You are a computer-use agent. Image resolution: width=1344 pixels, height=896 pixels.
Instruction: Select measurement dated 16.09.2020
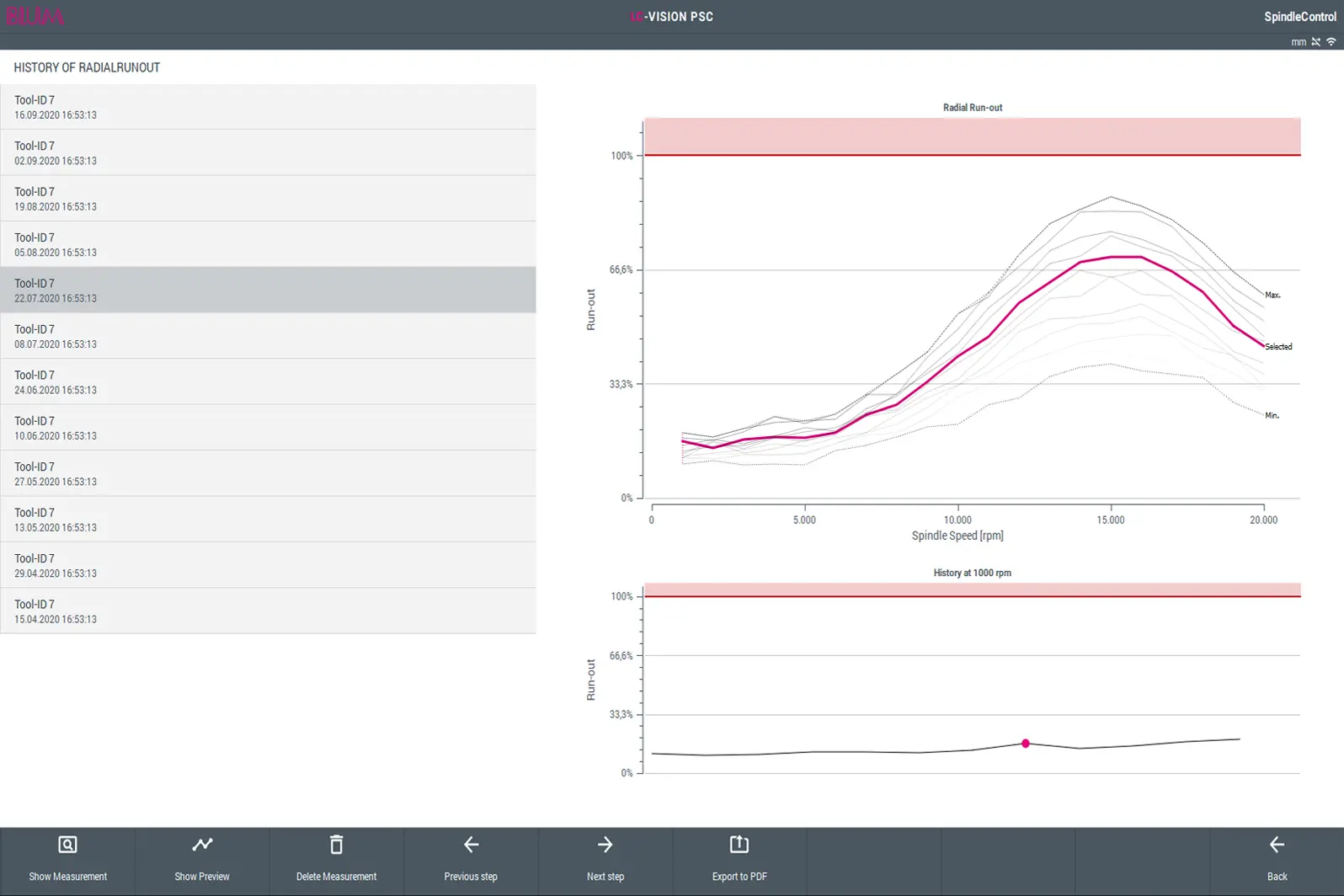point(268,107)
